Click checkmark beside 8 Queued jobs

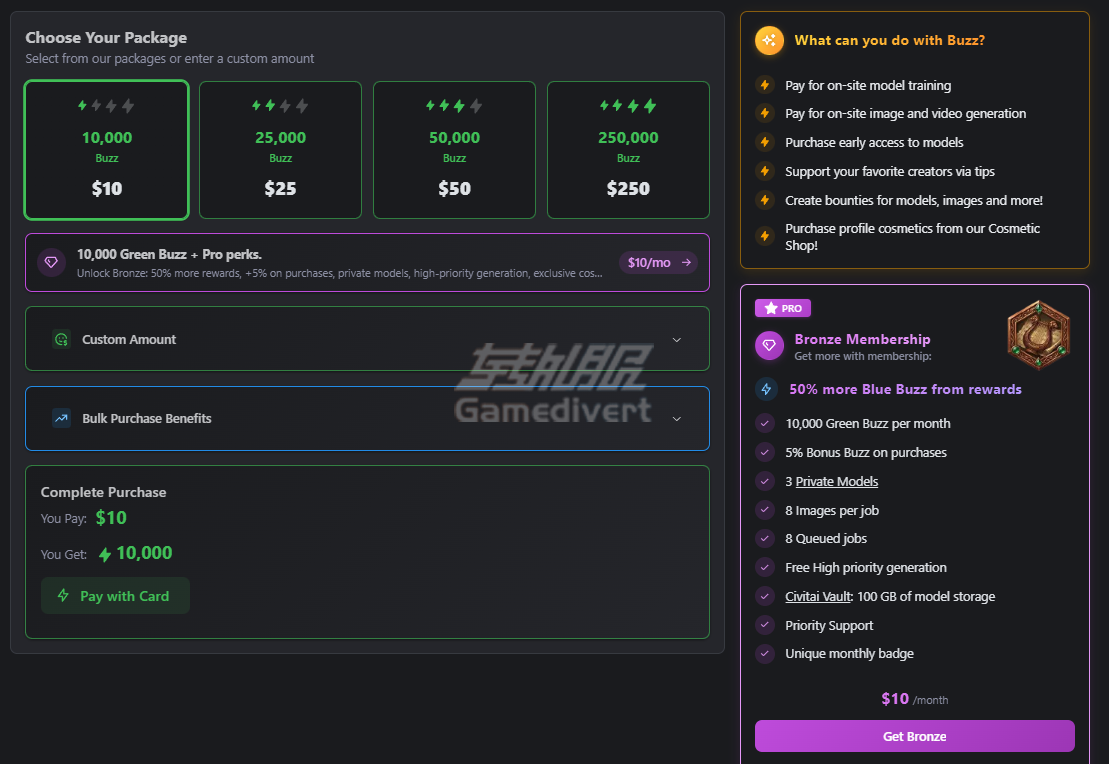point(765,538)
